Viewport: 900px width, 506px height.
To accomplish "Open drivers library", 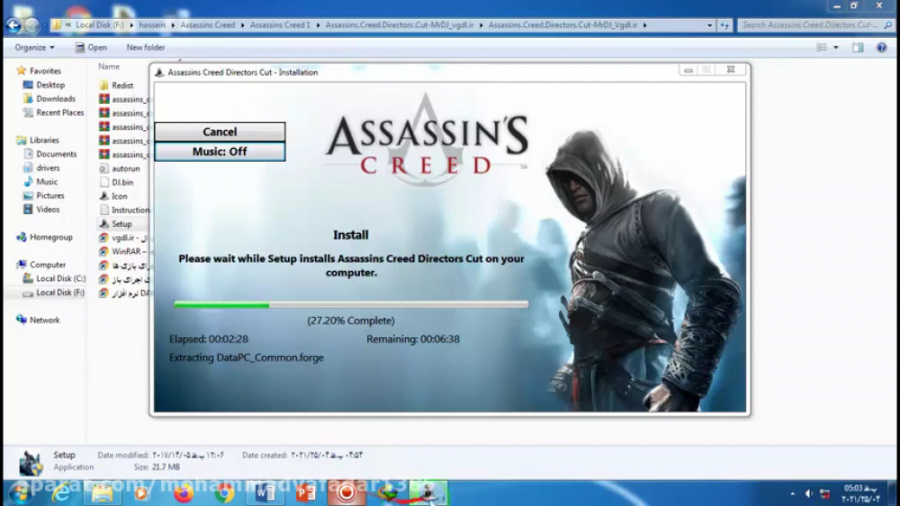I will [x=48, y=168].
